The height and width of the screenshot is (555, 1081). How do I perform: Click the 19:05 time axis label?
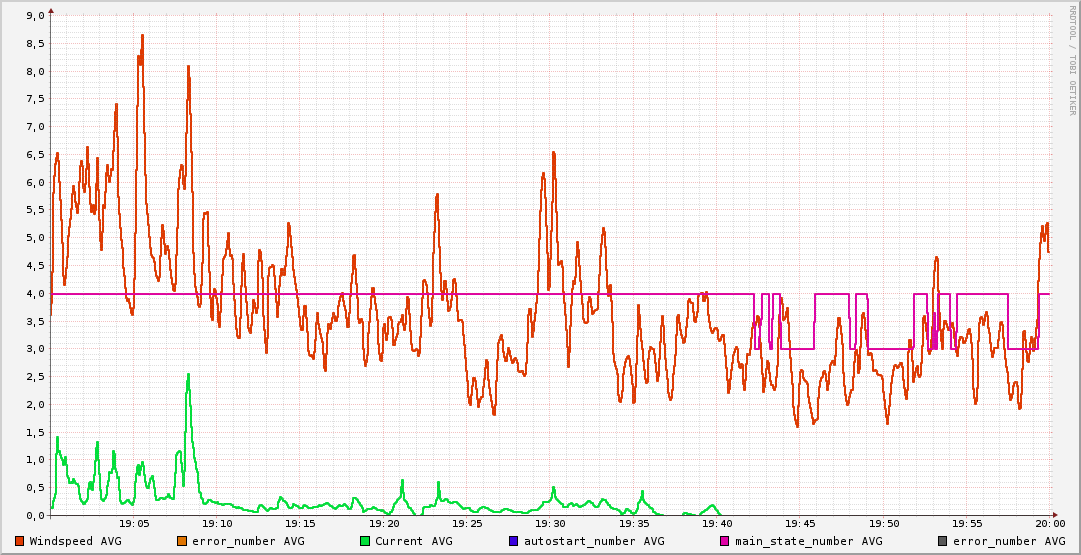coord(134,525)
